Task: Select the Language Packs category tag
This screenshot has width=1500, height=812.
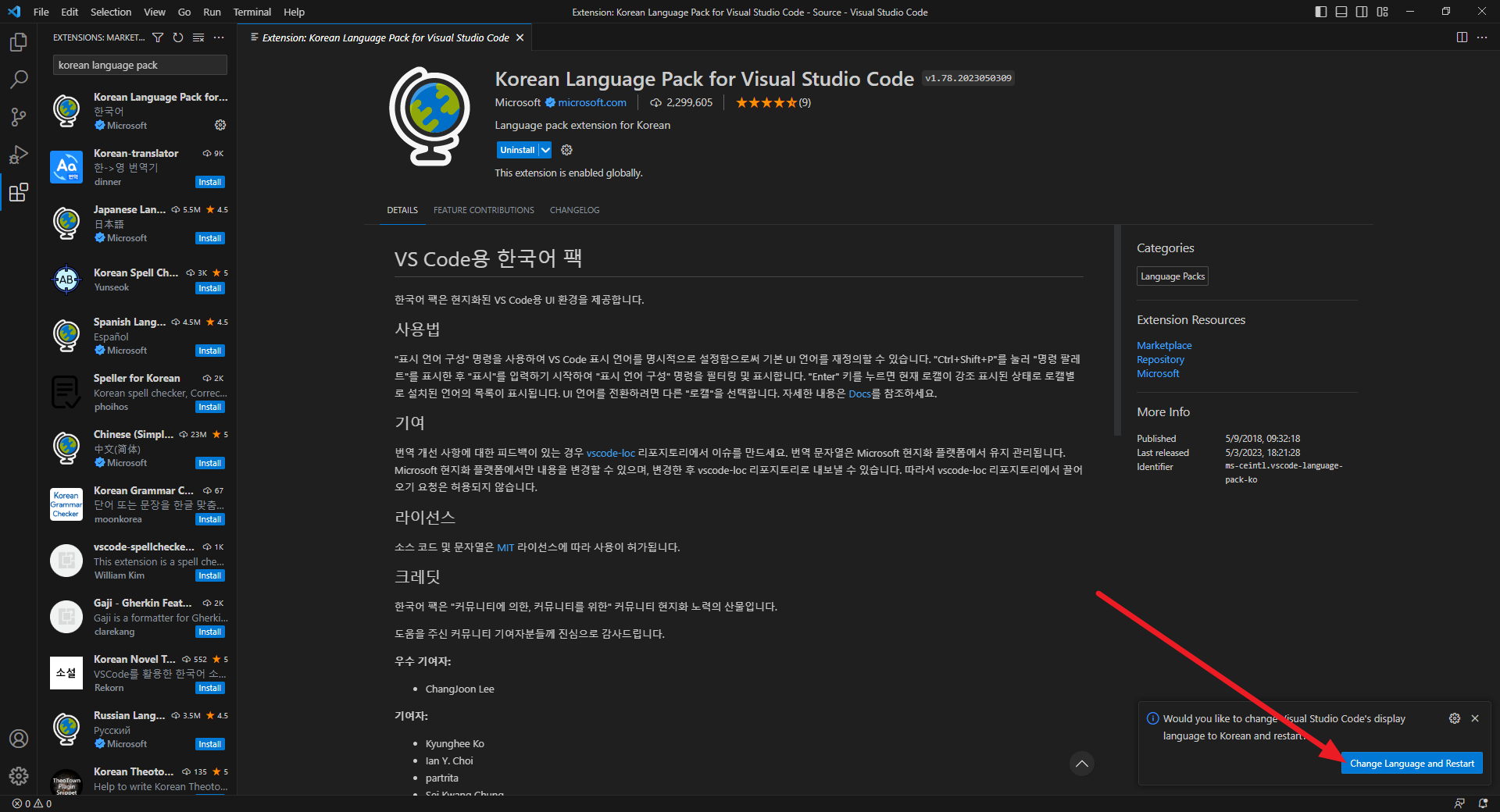Action: click(x=1172, y=276)
